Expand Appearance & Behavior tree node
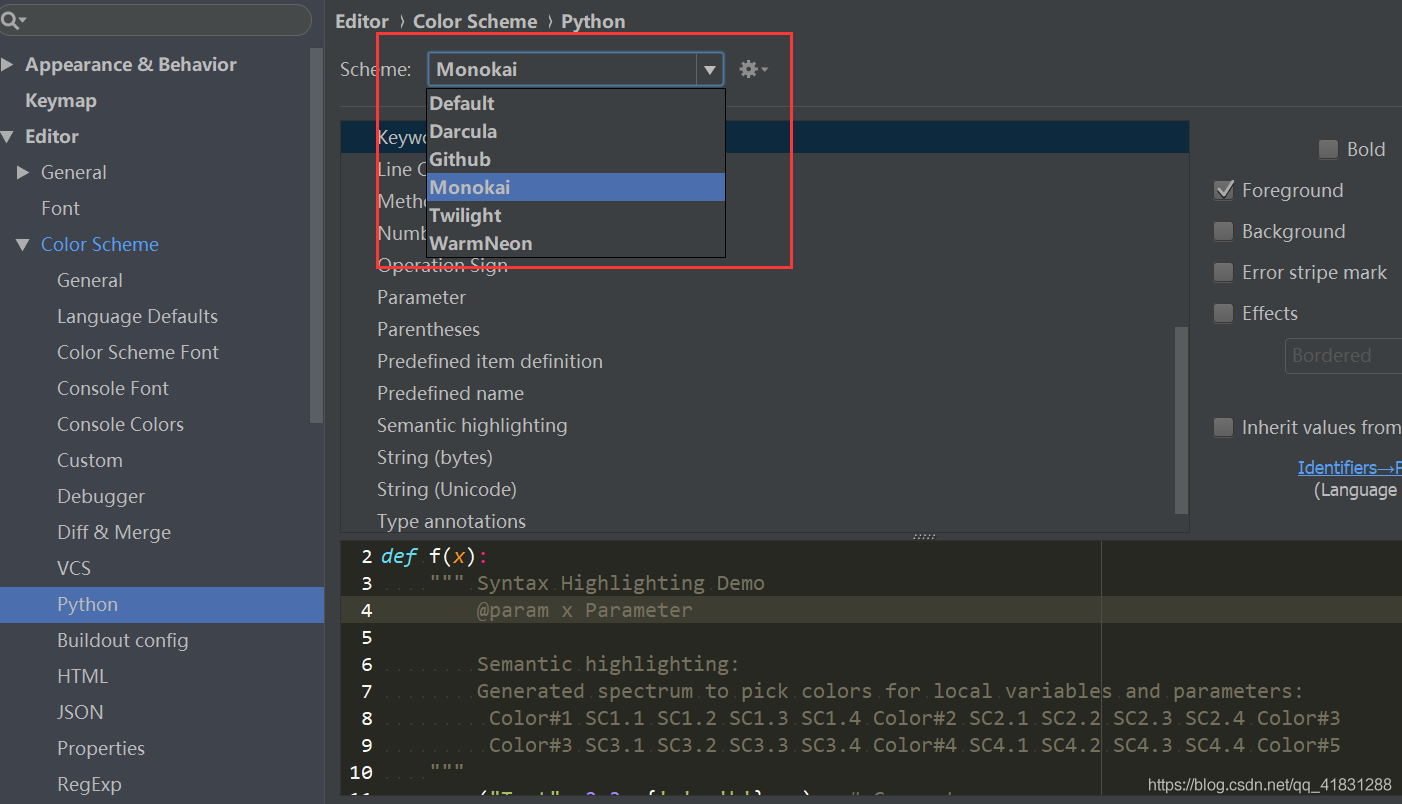The width and height of the screenshot is (1402, 804). point(8,64)
